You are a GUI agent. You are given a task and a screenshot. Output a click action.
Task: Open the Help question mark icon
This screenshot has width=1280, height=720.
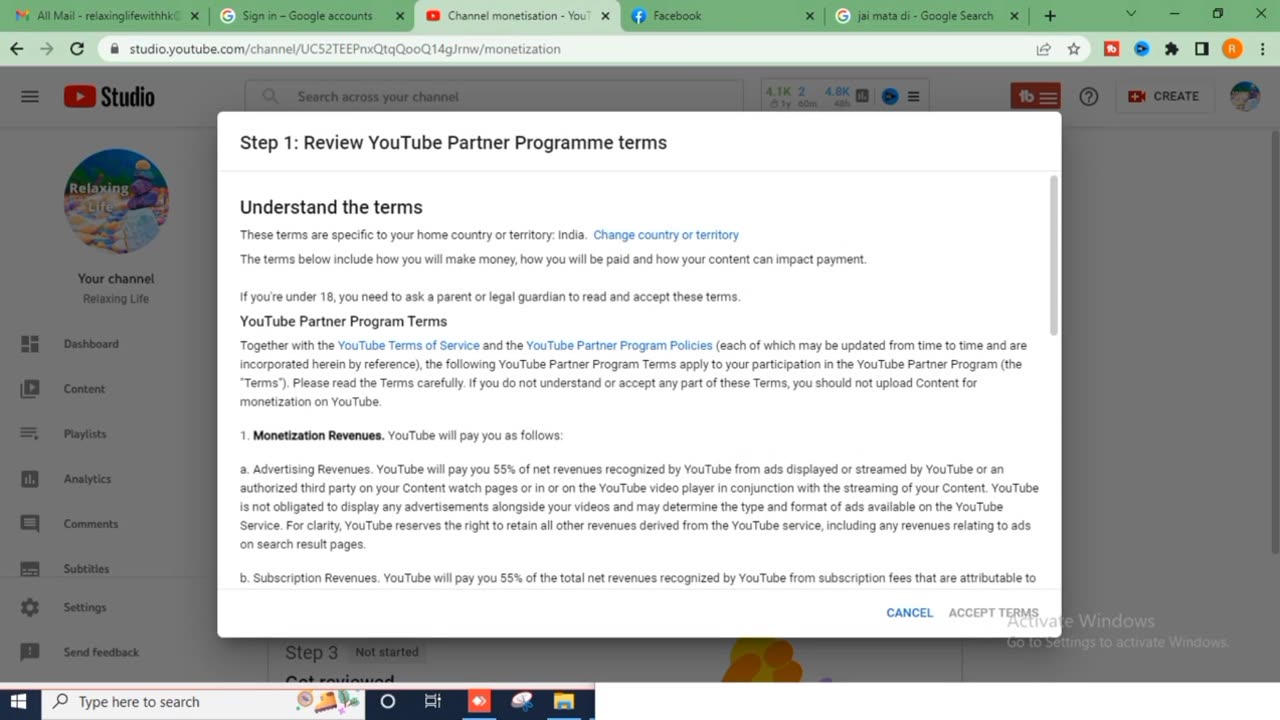[1089, 96]
